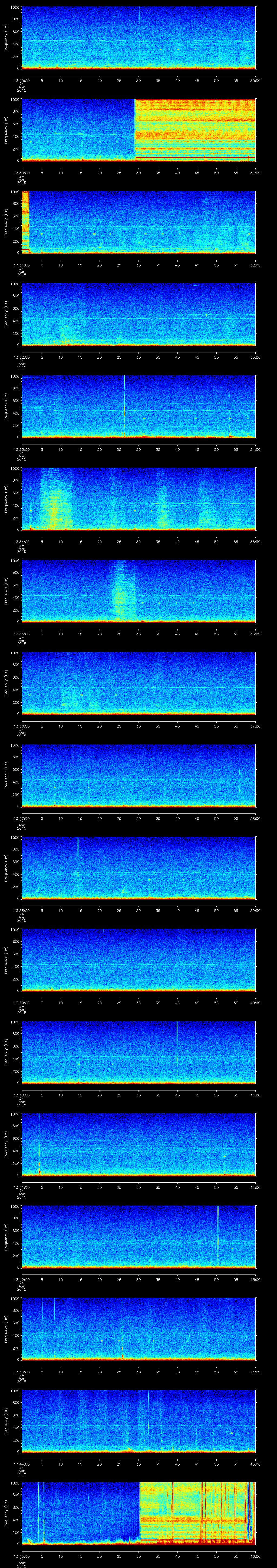Select the broadband noise block in 13:30 spectrogram
Screen dimensions: 277x1568
(x=195, y=130)
